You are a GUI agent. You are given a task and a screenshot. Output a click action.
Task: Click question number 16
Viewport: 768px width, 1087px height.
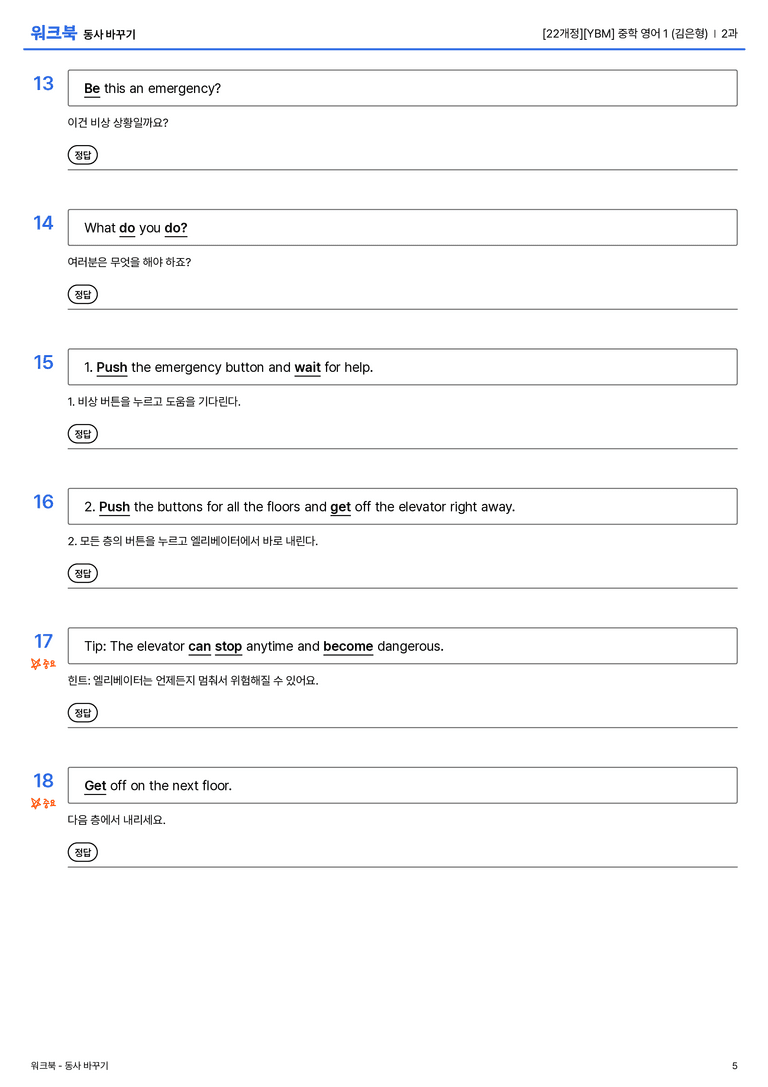click(43, 502)
